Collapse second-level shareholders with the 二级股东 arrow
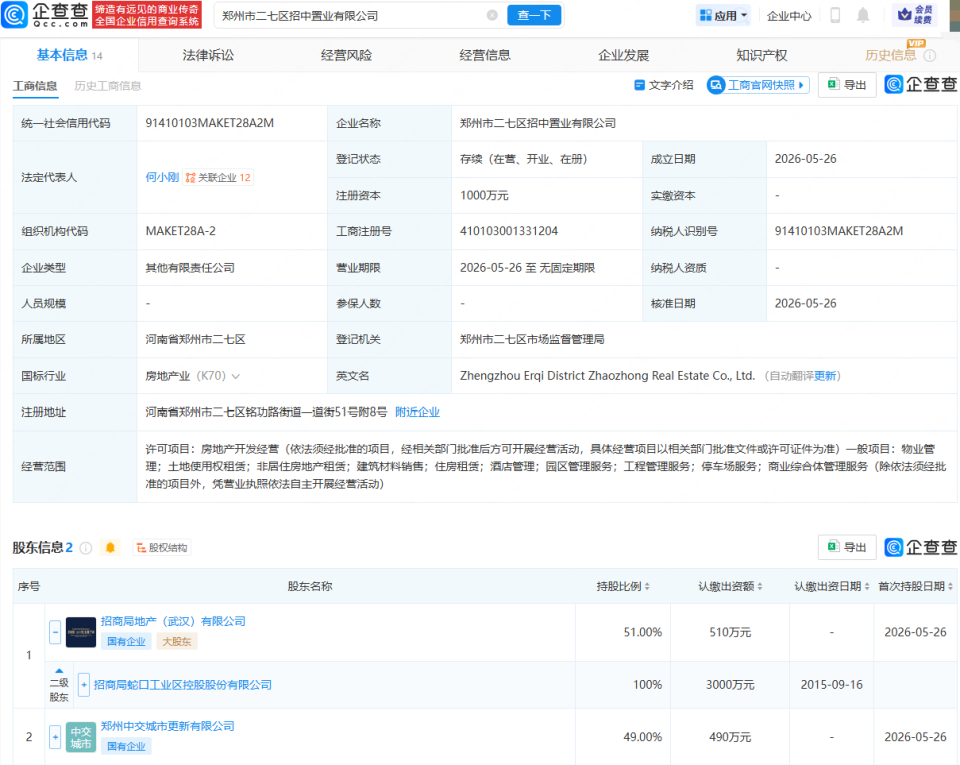 click(x=59, y=671)
